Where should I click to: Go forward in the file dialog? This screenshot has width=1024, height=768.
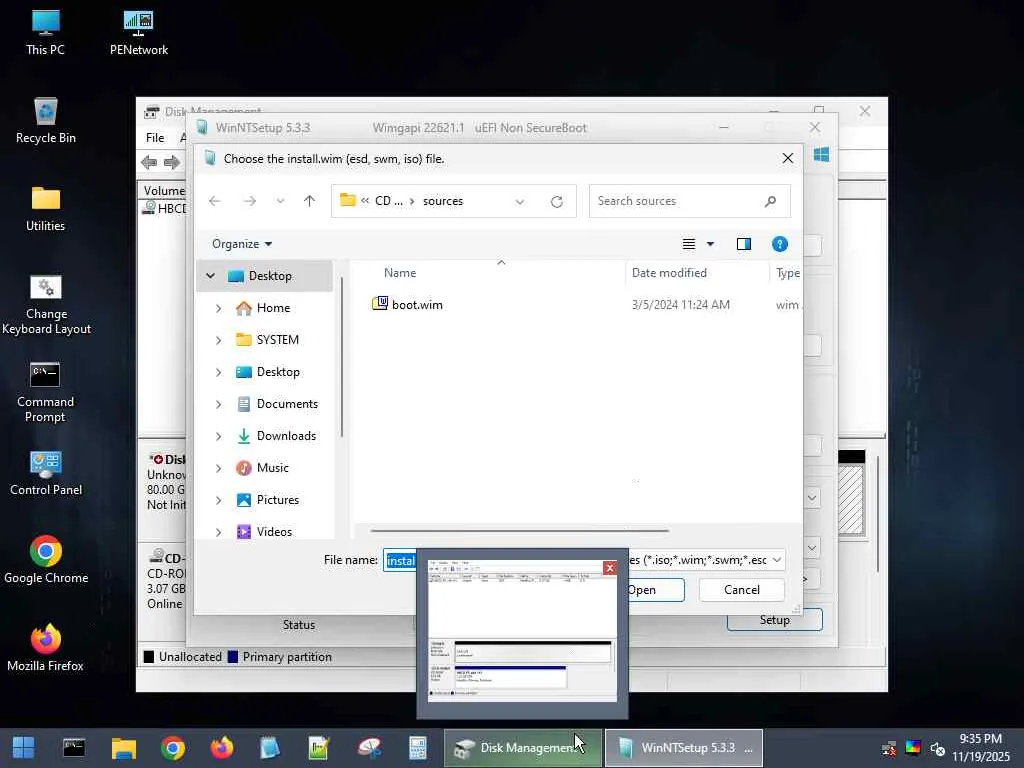pos(249,201)
